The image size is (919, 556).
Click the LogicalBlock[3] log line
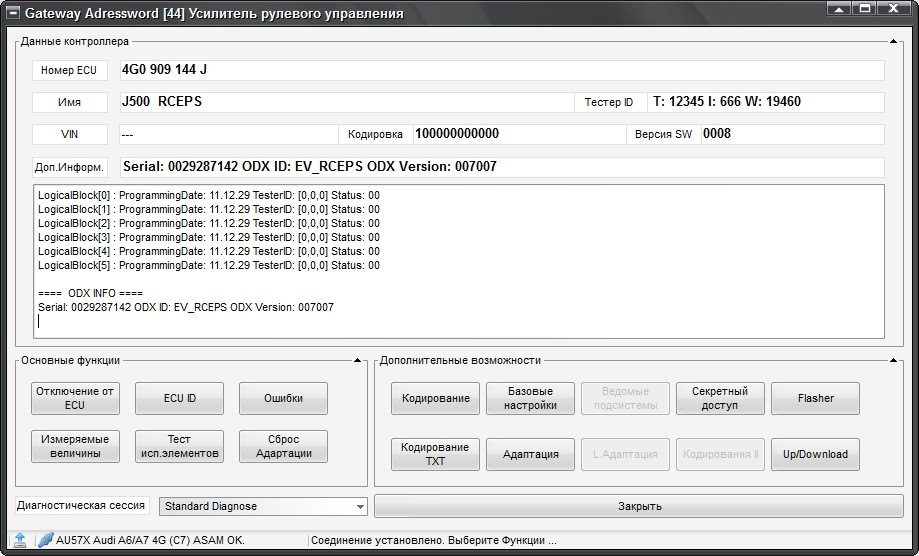[x=209, y=237]
